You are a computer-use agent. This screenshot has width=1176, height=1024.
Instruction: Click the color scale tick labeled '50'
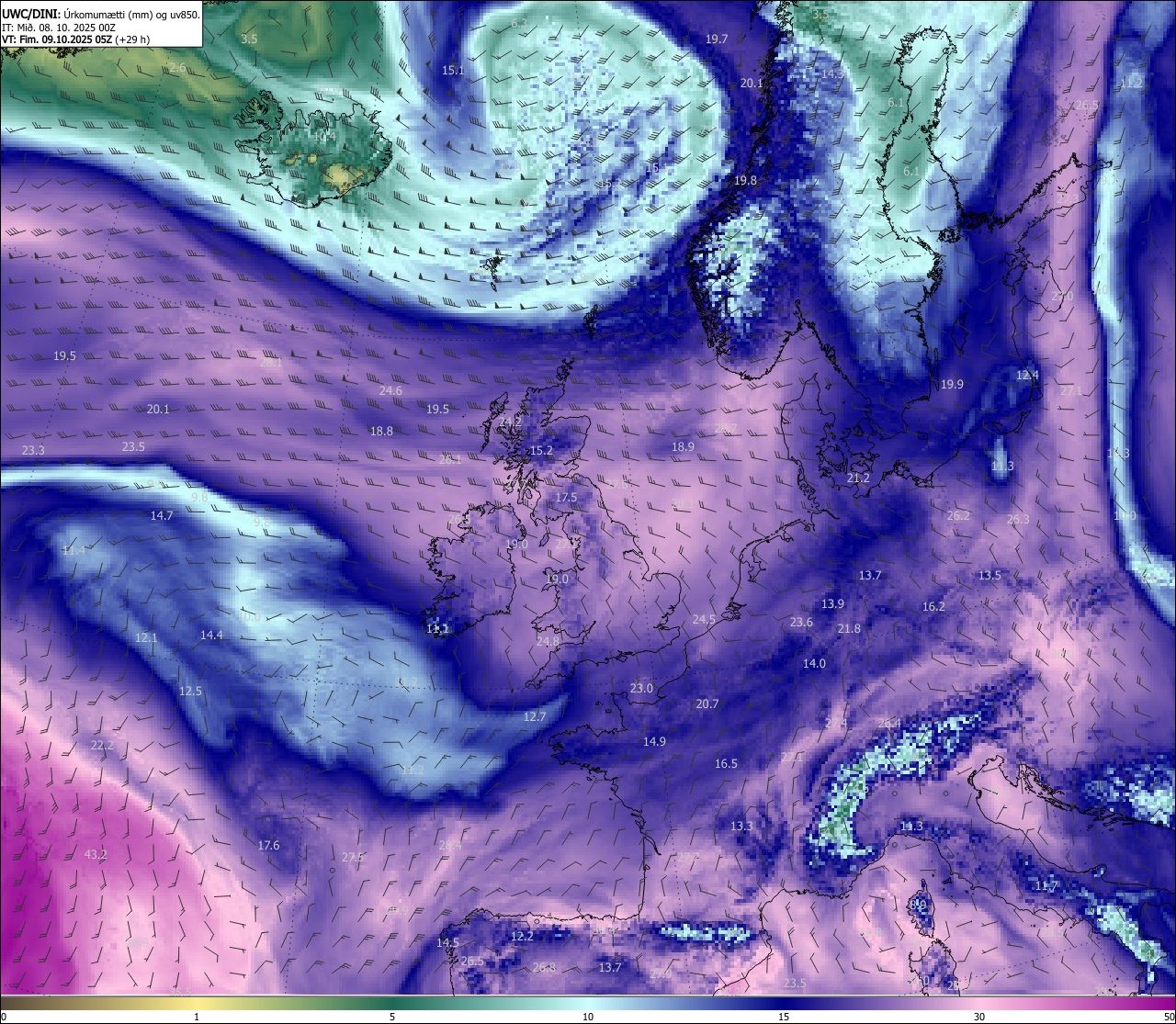pos(1169,1017)
